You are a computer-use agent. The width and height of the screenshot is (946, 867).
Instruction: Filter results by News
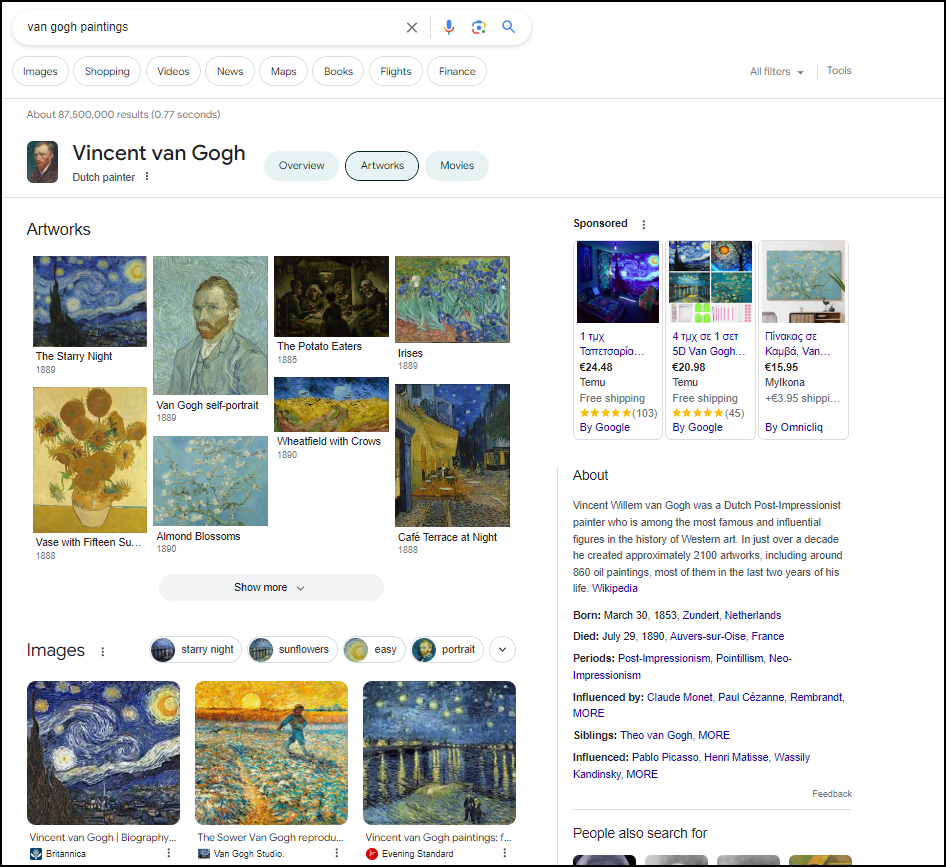coord(230,71)
